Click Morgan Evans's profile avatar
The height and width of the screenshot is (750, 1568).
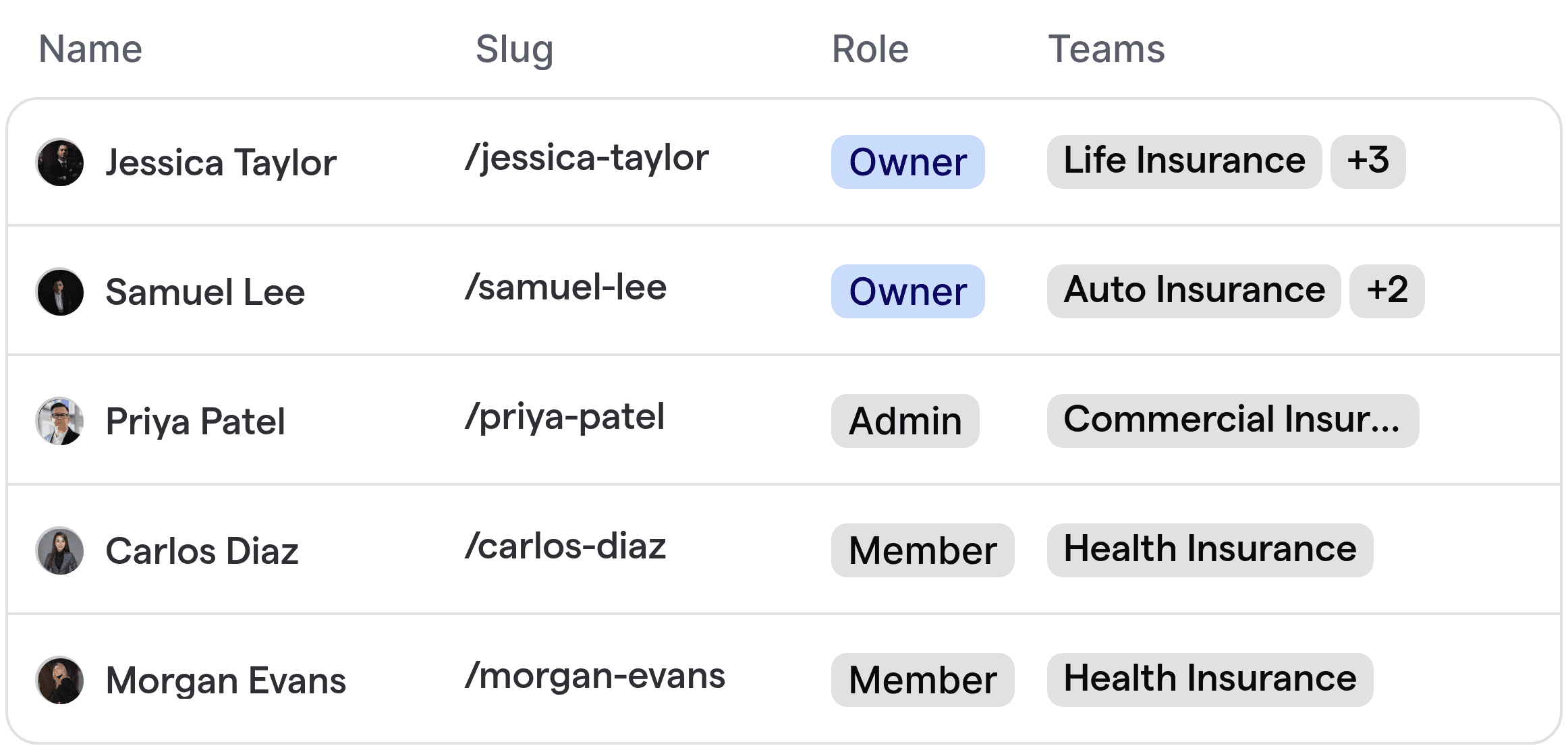click(x=59, y=680)
